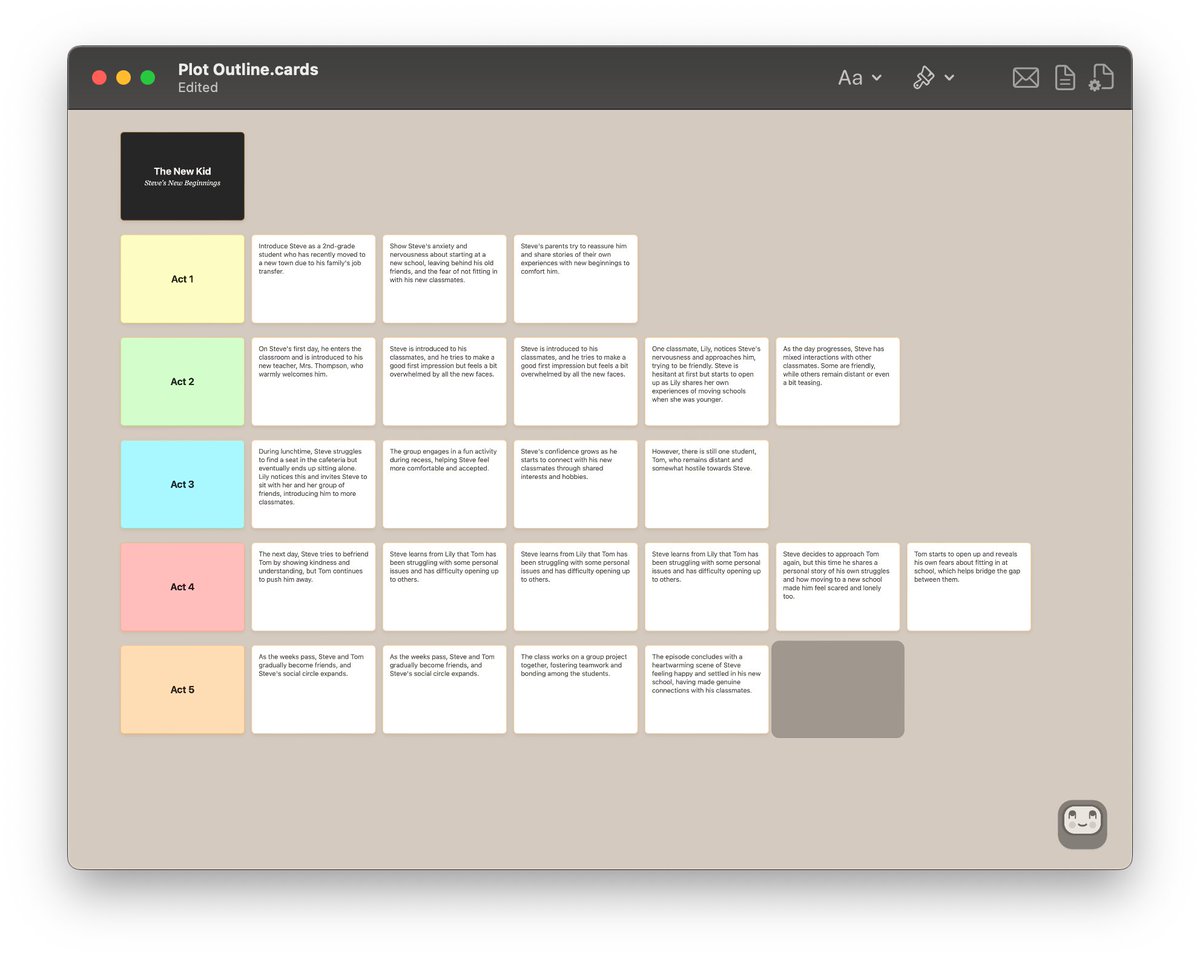Click the plain document export icon
The height and width of the screenshot is (959, 1200).
tap(1063, 77)
